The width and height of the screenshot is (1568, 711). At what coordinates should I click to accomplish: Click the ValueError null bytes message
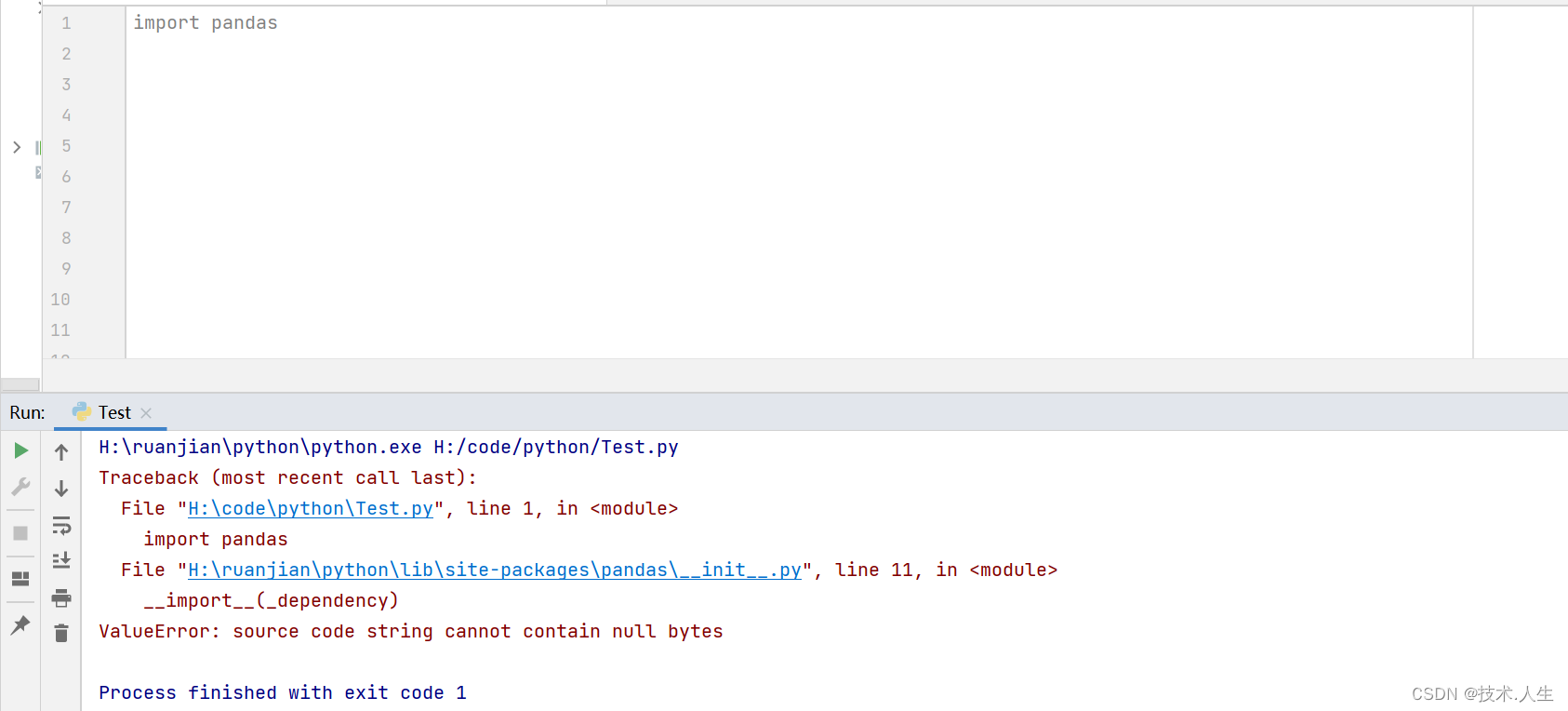pos(411,632)
